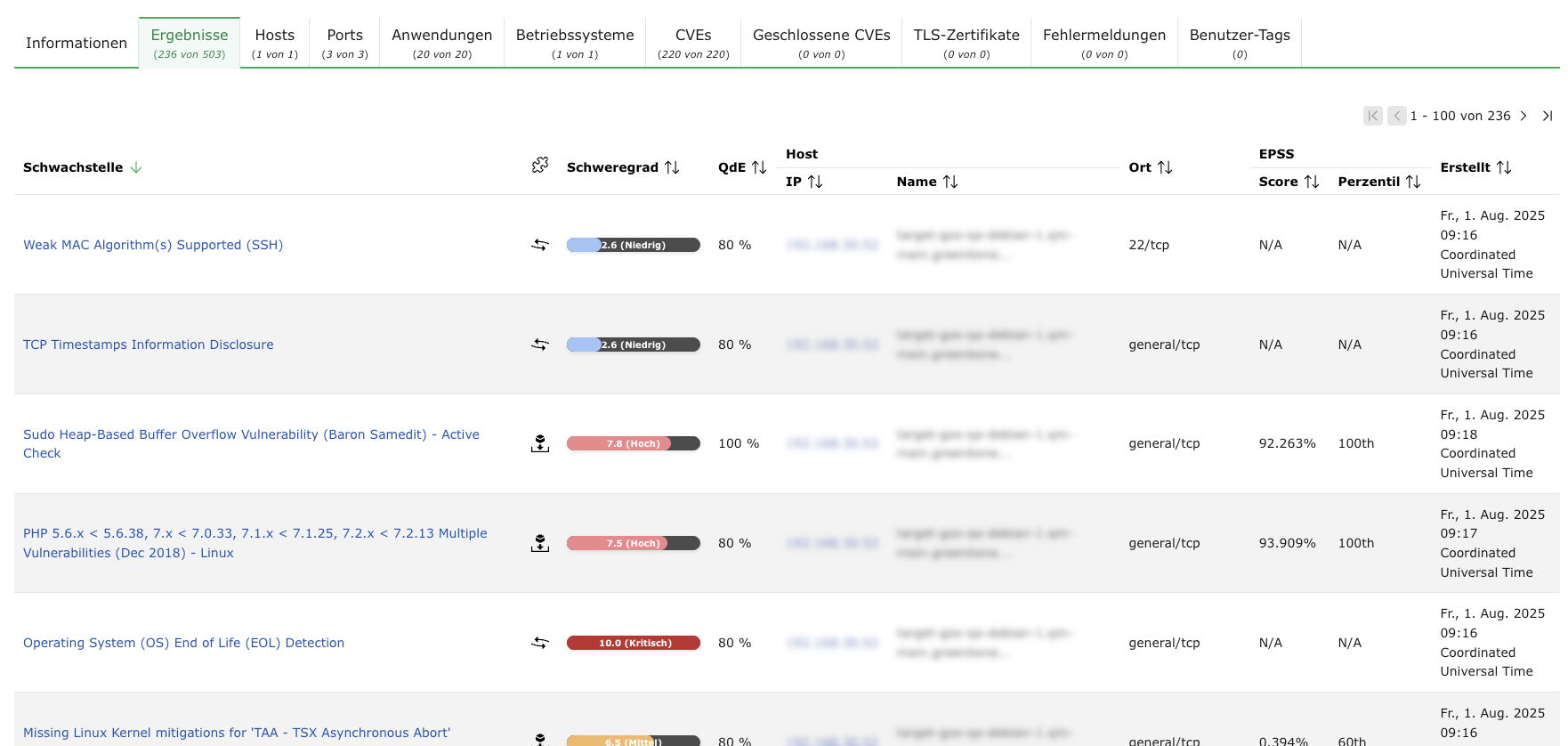
Task: Open Operating System End of Life Detection link
Action: click(183, 643)
